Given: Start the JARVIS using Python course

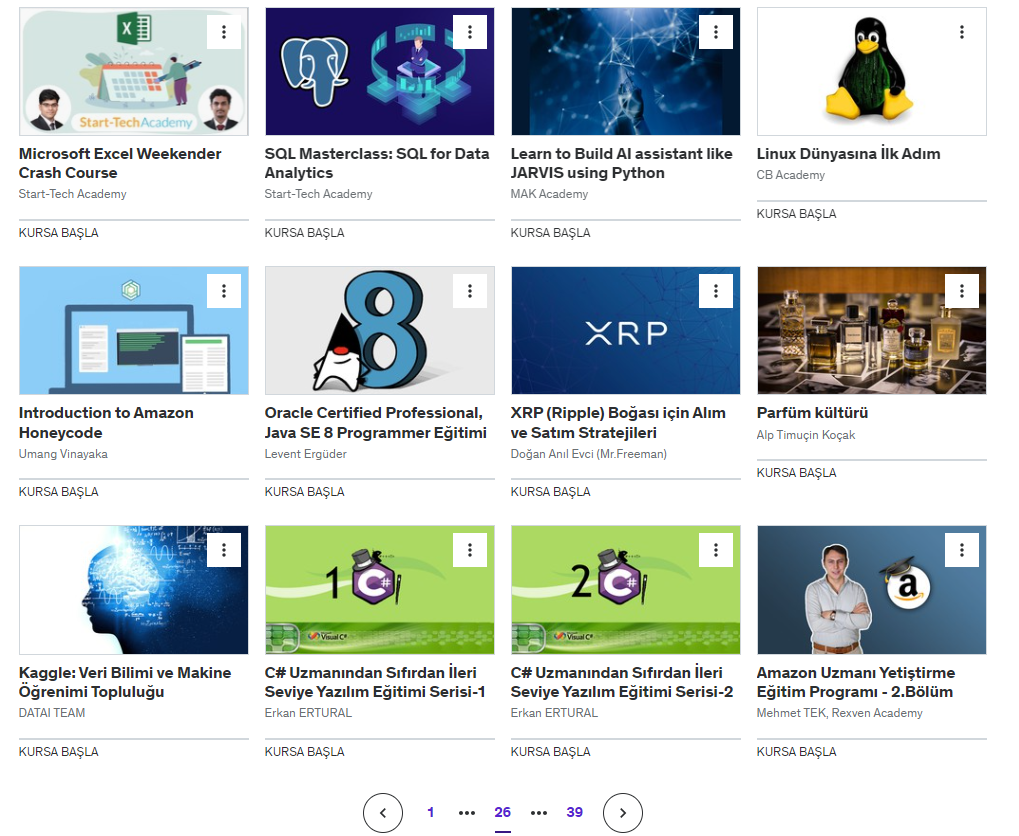Looking at the screenshot, I should 550,233.
